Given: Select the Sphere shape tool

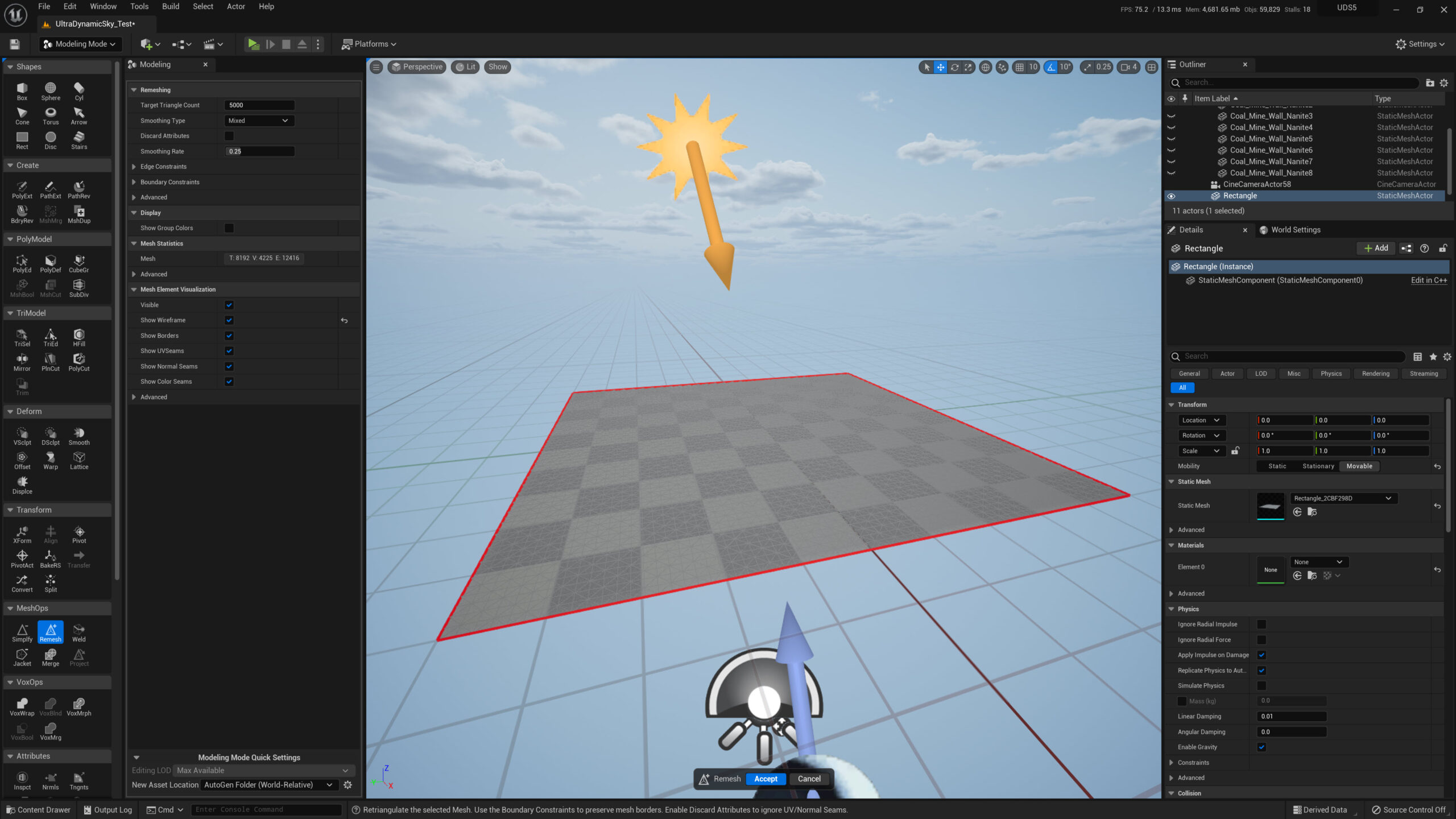Looking at the screenshot, I should pyautogui.click(x=51, y=91).
